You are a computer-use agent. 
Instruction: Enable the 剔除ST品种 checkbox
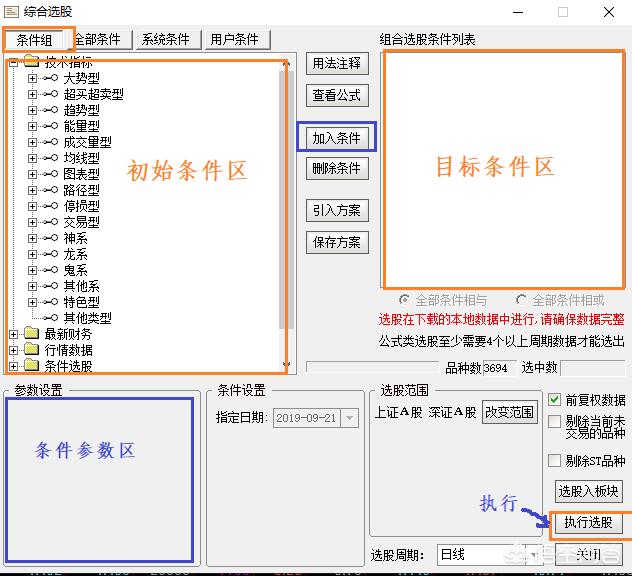click(x=555, y=461)
